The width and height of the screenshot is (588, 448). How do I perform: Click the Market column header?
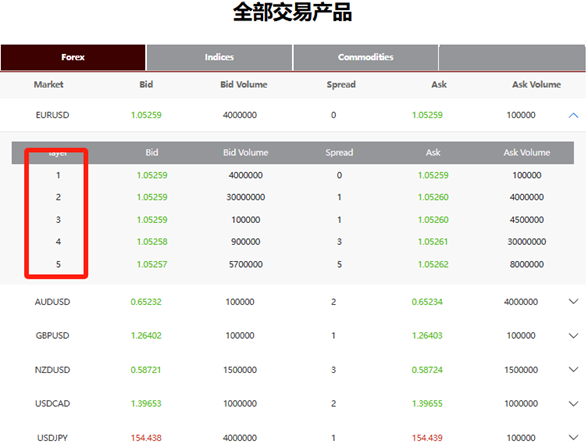tap(49, 85)
